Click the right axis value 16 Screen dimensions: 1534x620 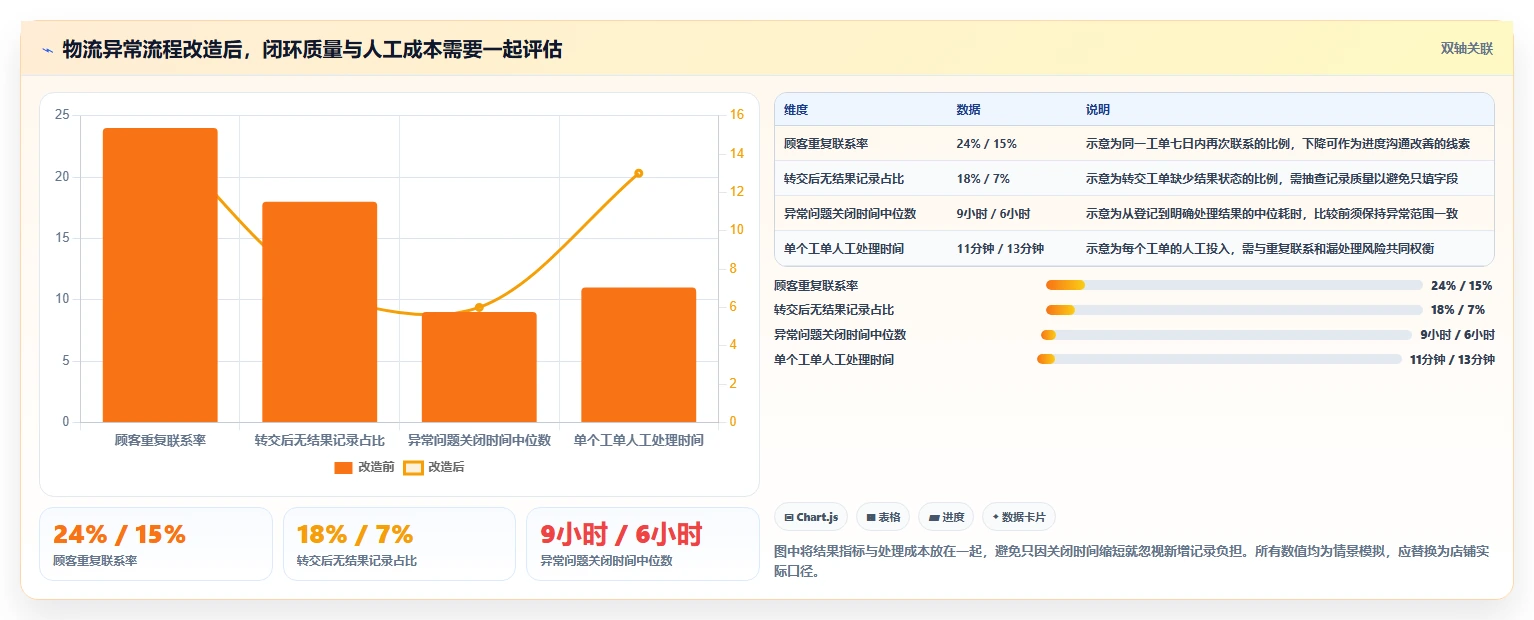(x=737, y=115)
